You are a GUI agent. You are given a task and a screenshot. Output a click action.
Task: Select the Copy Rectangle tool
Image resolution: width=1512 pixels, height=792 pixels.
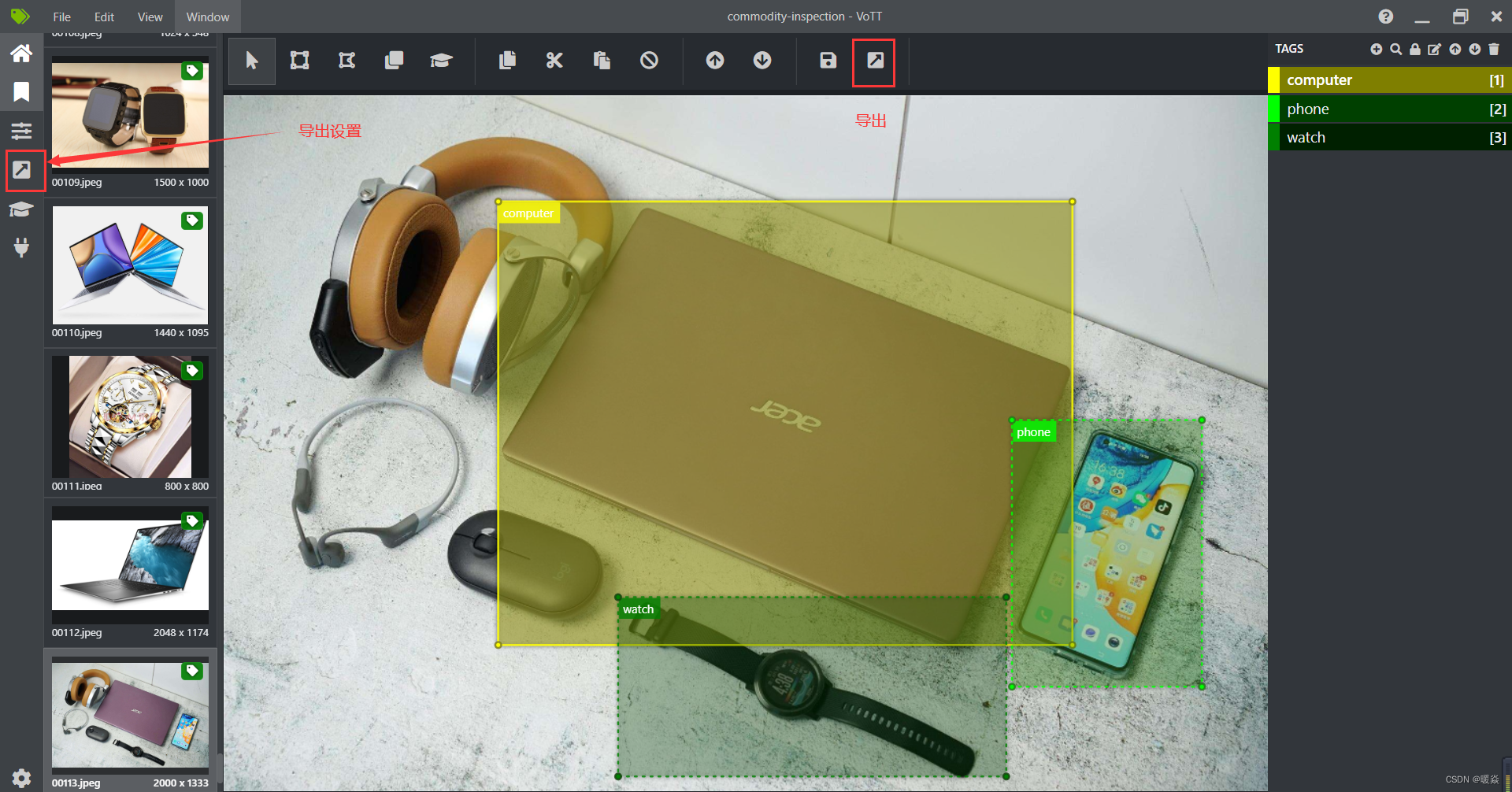point(394,61)
